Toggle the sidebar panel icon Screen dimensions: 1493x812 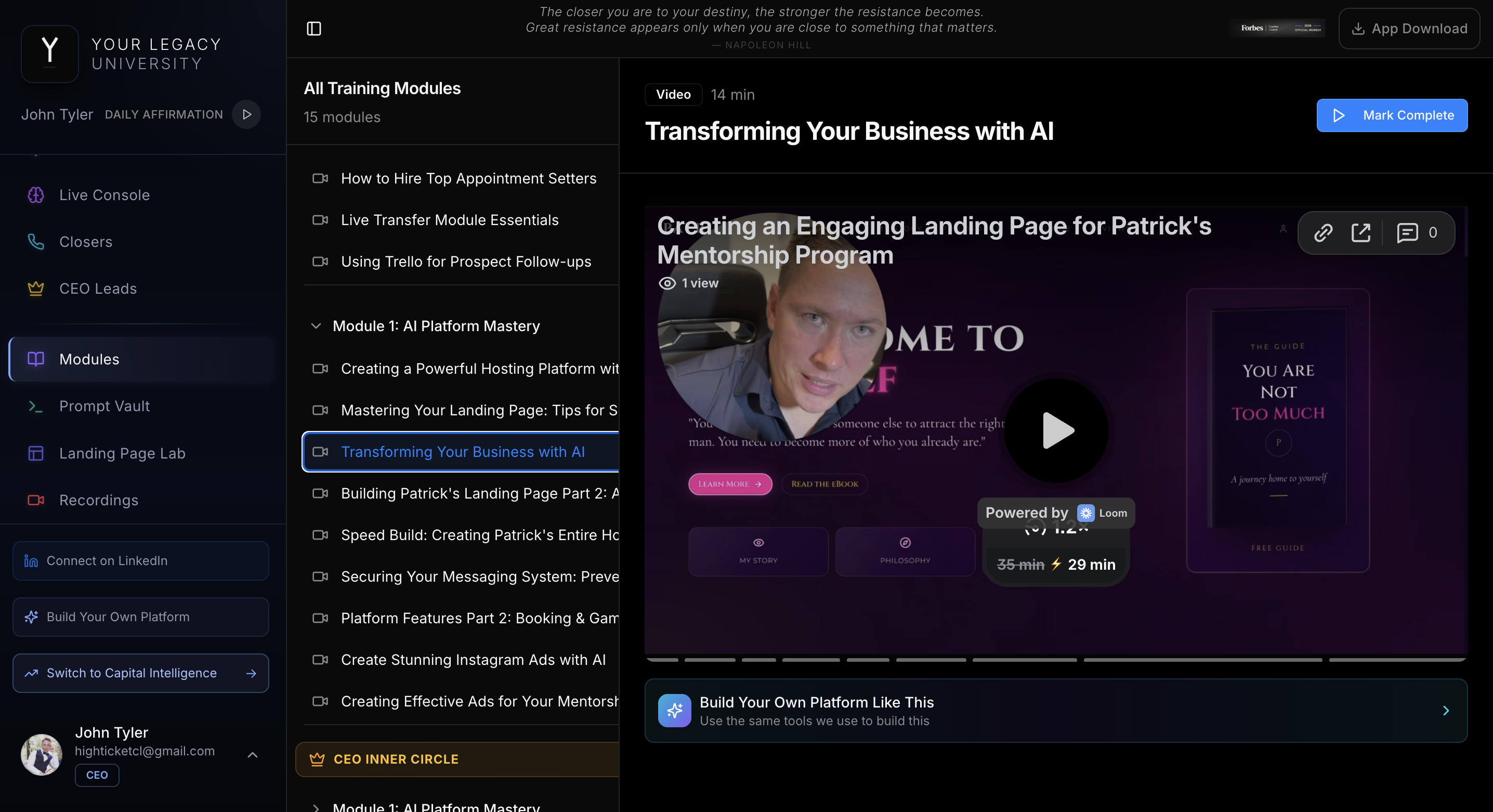[313, 29]
